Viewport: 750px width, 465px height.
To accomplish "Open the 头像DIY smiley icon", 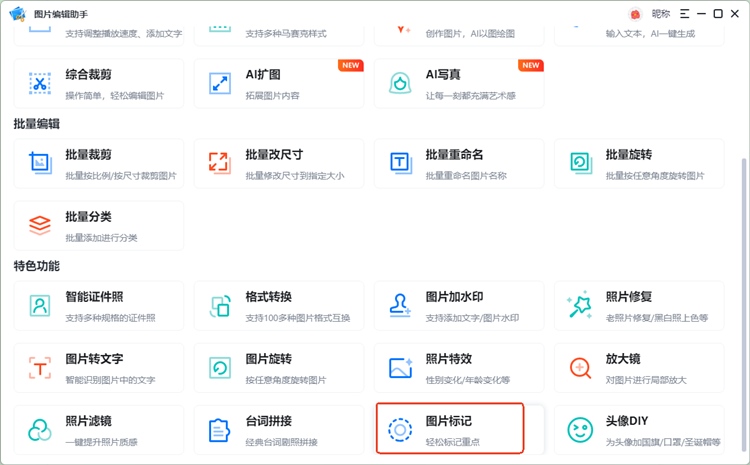I will pyautogui.click(x=580, y=430).
